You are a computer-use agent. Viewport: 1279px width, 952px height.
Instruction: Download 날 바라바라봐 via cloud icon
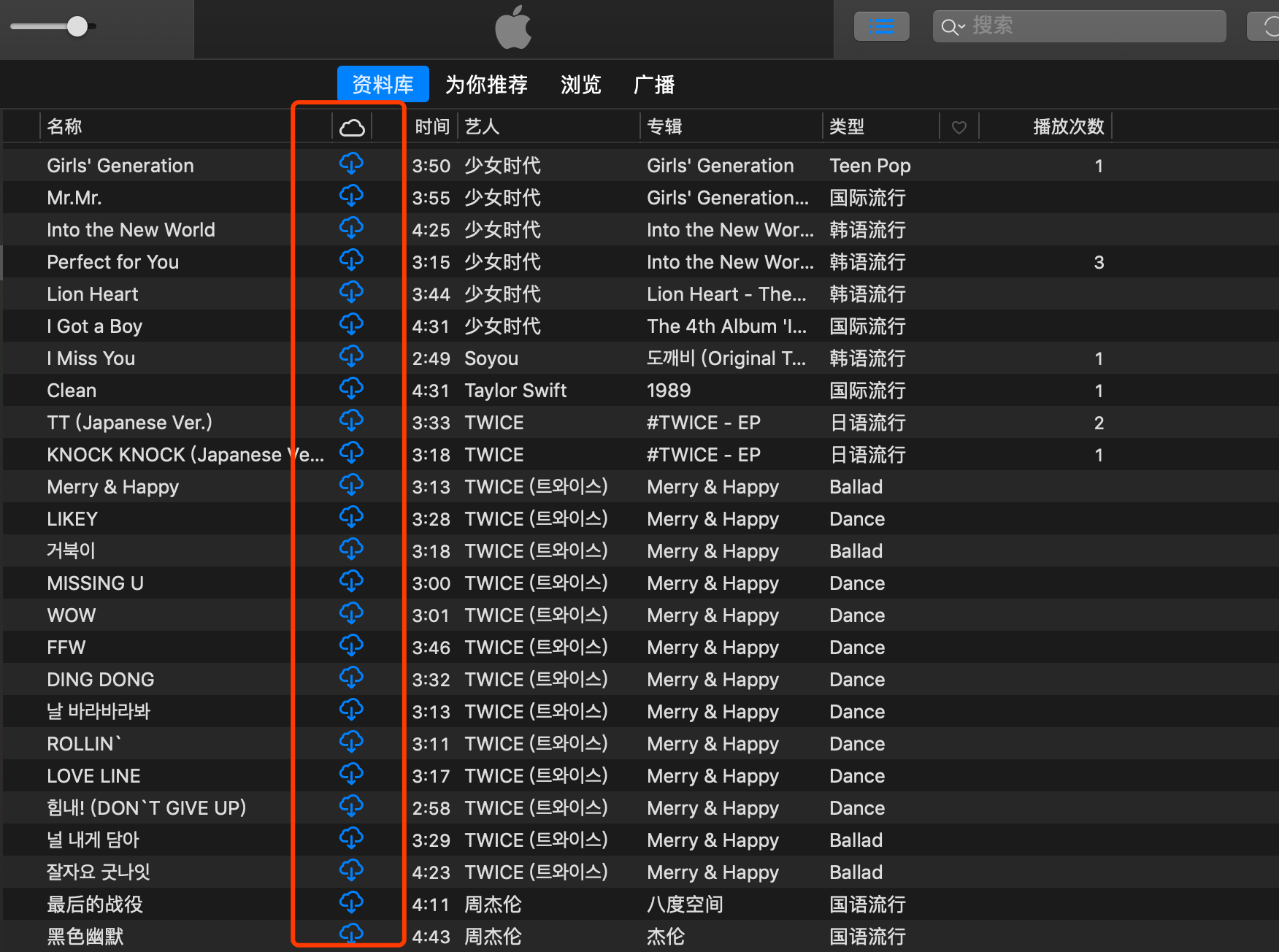pyautogui.click(x=351, y=710)
